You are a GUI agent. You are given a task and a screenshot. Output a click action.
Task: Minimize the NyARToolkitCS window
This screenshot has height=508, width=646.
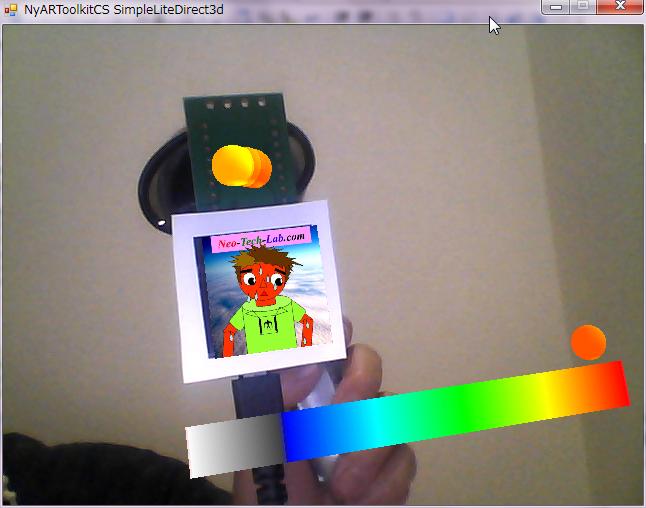(x=556, y=7)
